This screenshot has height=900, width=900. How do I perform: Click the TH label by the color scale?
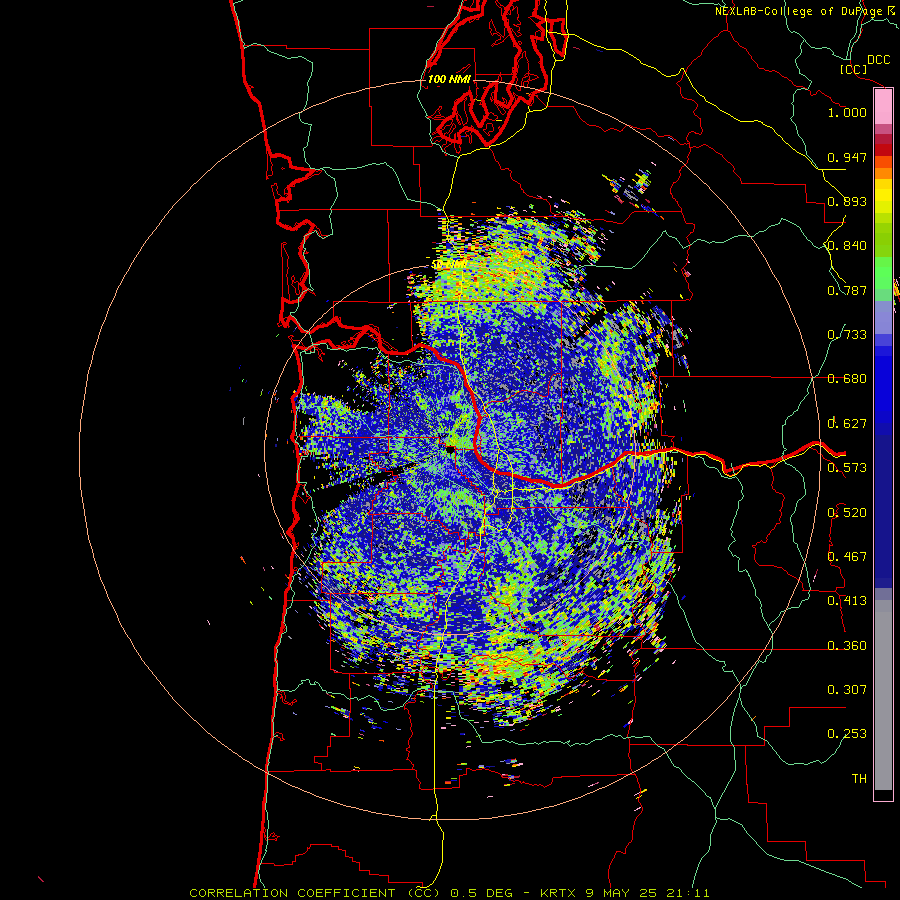(x=859, y=779)
